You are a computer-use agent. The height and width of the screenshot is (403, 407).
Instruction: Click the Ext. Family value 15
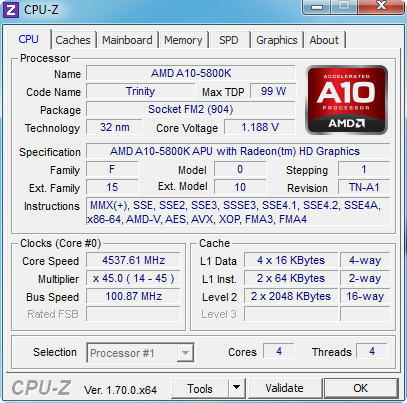[x=112, y=187]
